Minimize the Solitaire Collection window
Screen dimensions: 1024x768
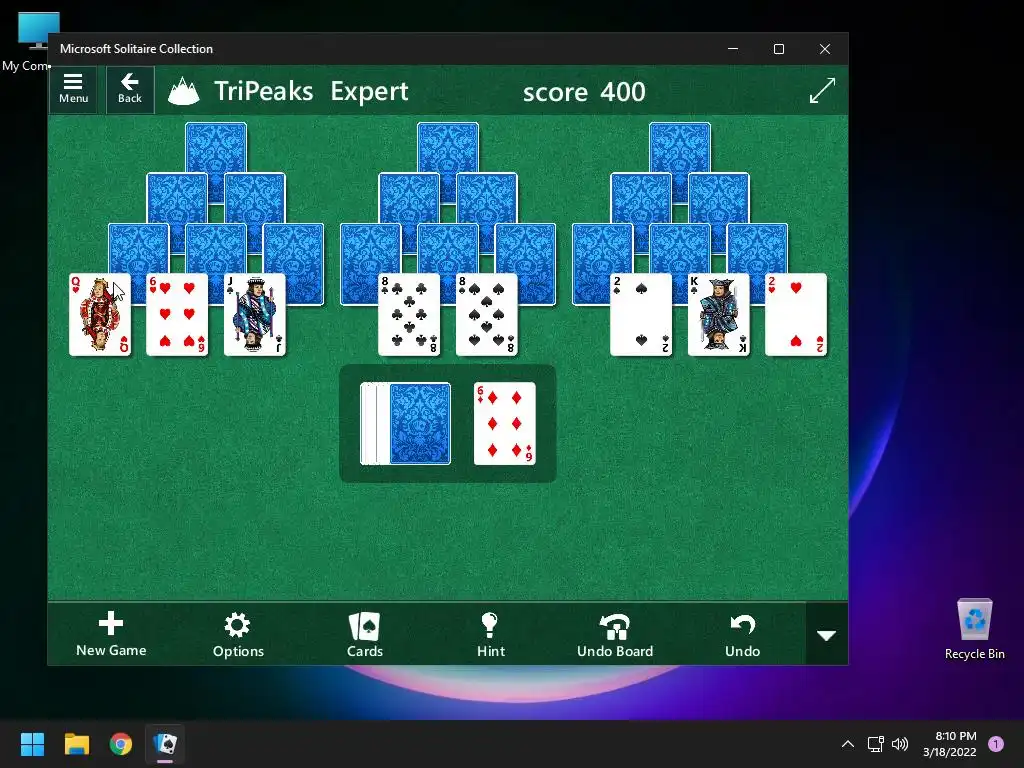pos(733,49)
